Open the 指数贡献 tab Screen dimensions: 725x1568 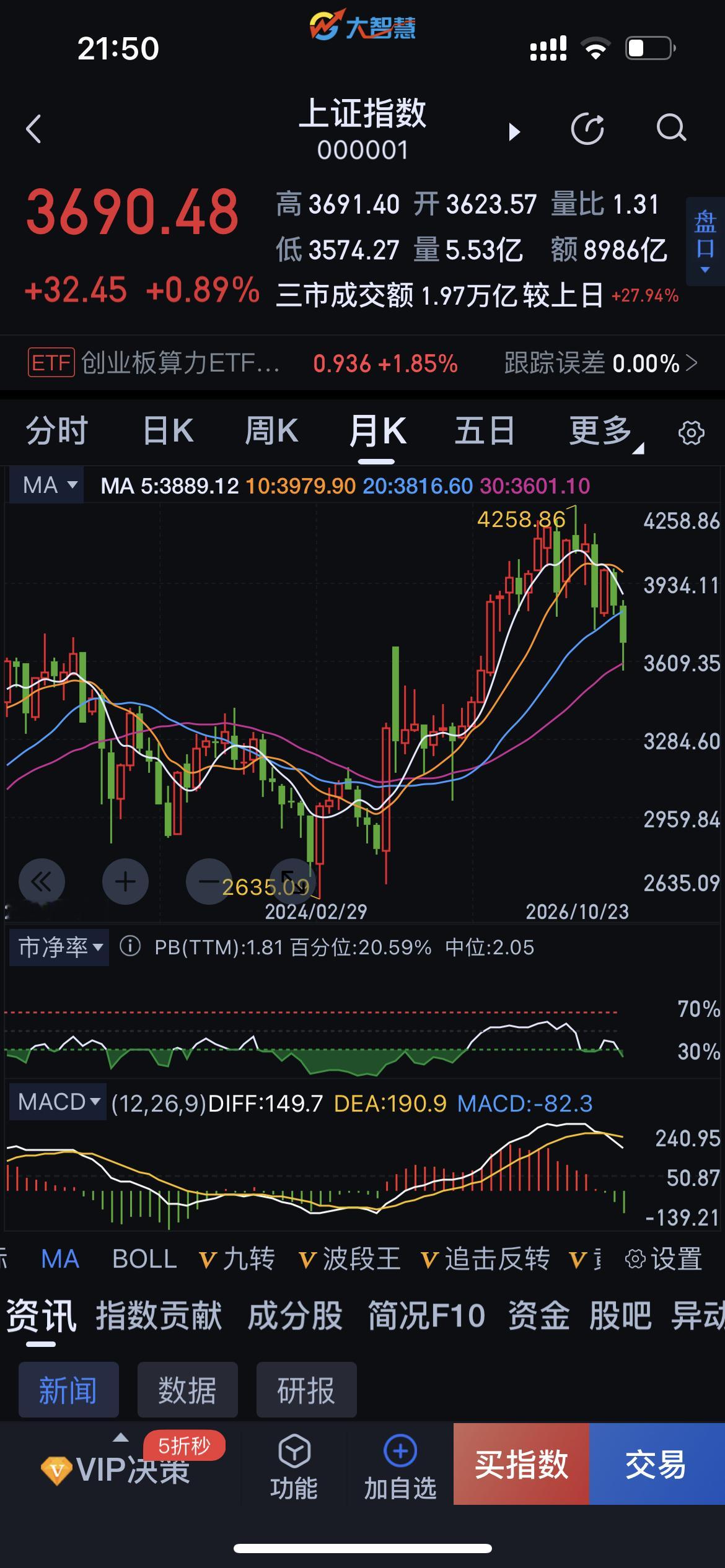pos(159,1315)
